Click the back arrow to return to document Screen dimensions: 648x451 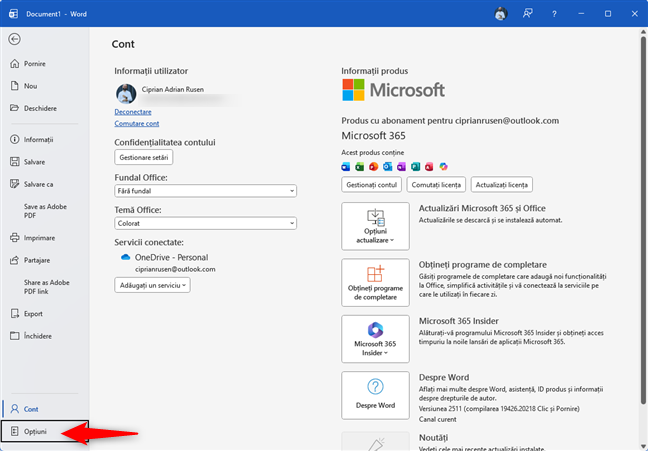[x=14, y=39]
